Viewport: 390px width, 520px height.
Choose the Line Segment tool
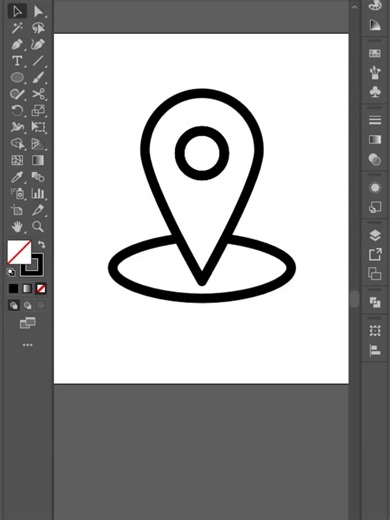[x=38, y=61]
